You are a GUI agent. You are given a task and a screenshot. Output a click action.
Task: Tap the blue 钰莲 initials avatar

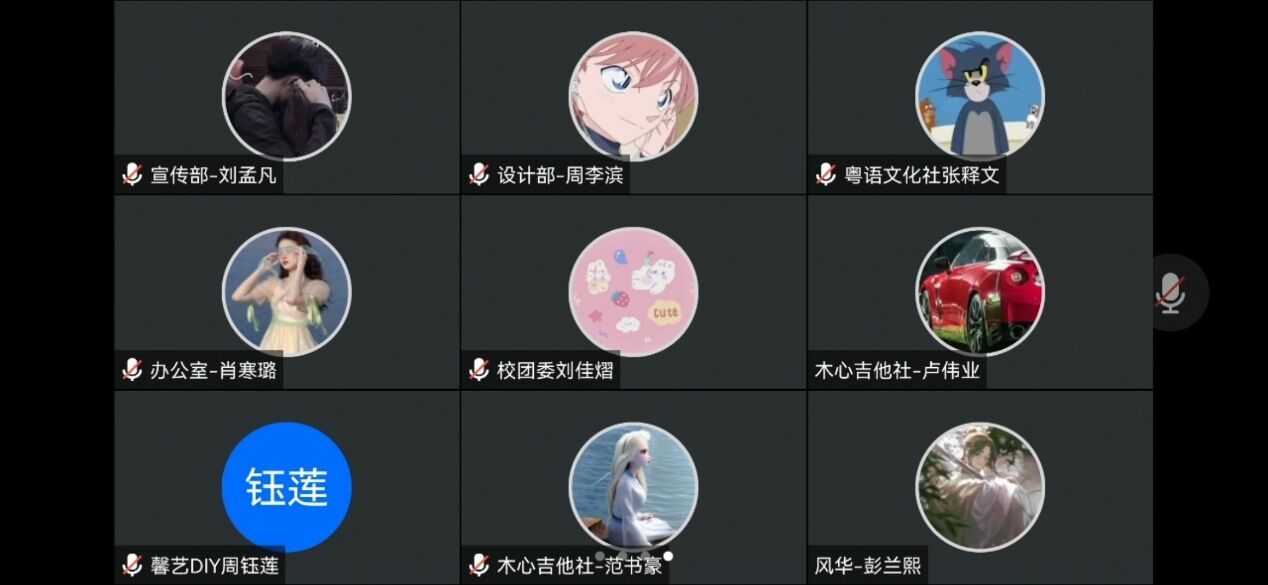[287, 487]
